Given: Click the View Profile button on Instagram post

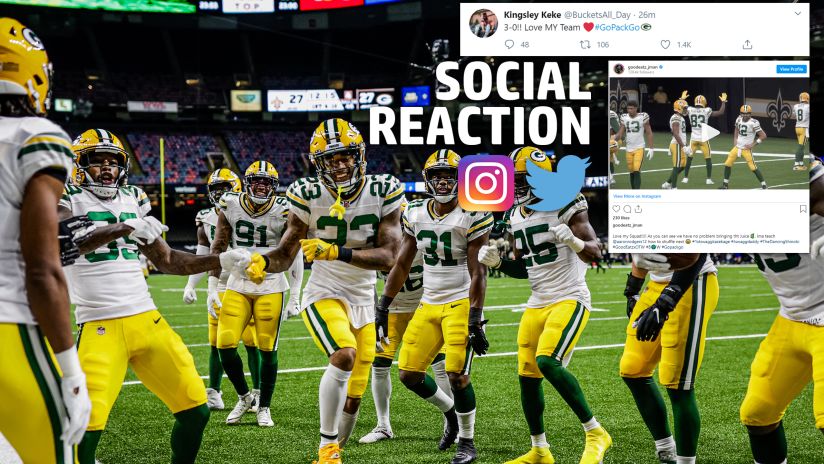Looking at the screenshot, I should pos(791,69).
